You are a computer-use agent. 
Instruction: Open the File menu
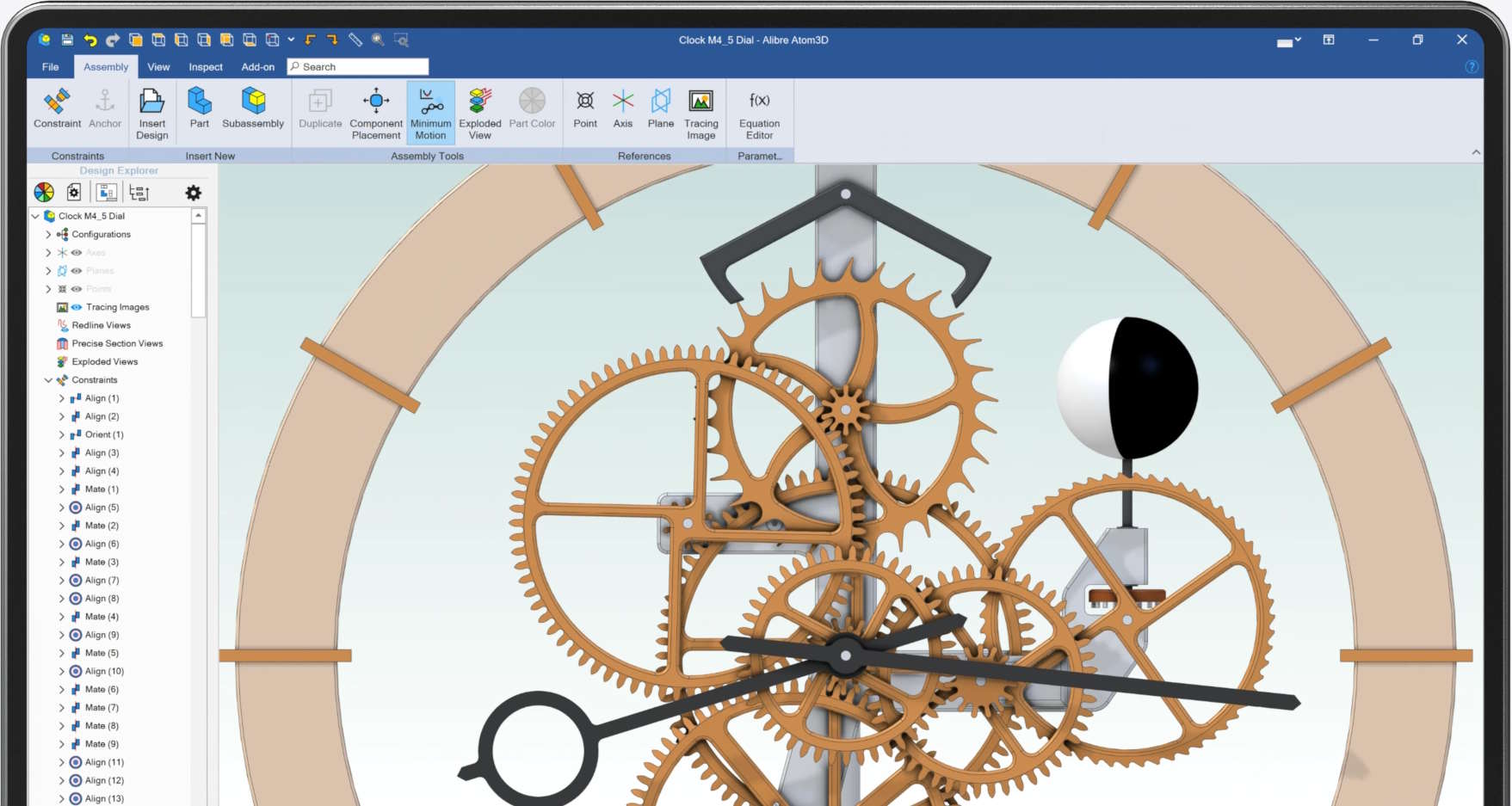51,67
